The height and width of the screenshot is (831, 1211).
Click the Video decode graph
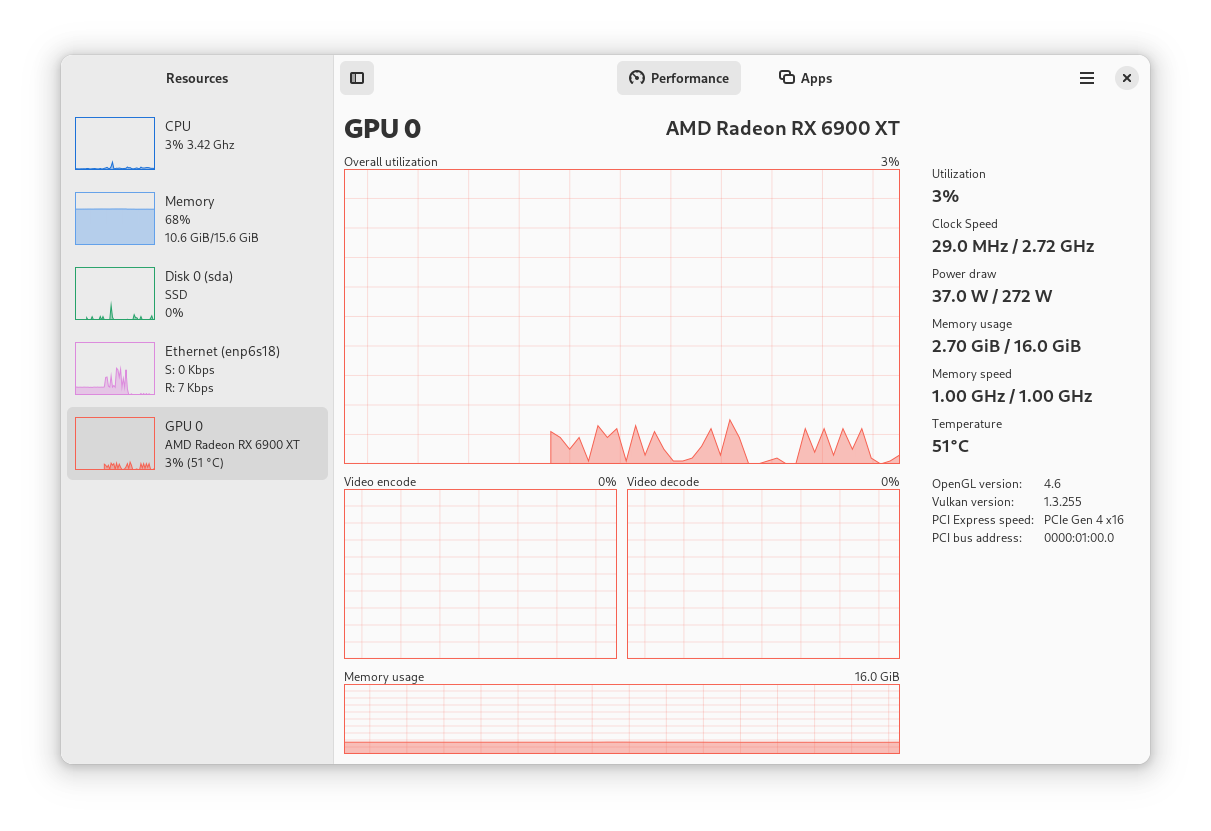click(x=763, y=574)
